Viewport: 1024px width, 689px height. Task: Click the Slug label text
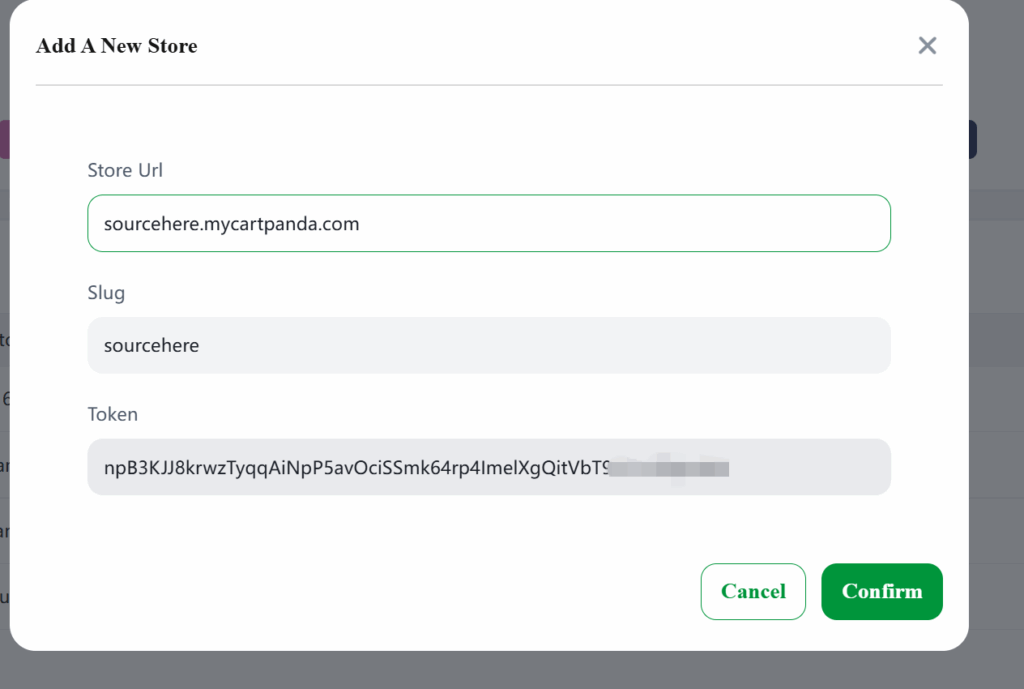106,293
